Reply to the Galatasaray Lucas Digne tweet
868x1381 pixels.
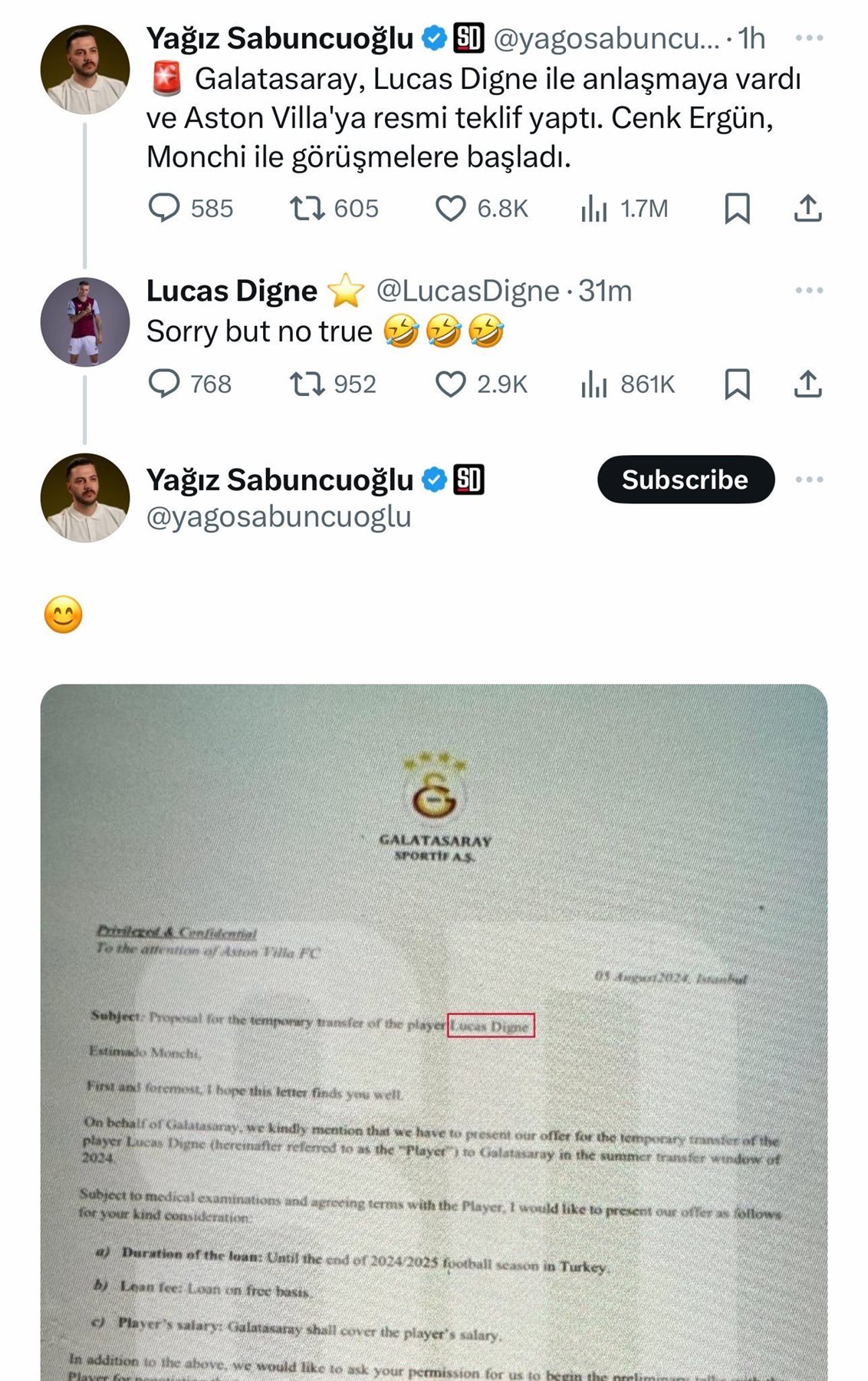tap(164, 208)
